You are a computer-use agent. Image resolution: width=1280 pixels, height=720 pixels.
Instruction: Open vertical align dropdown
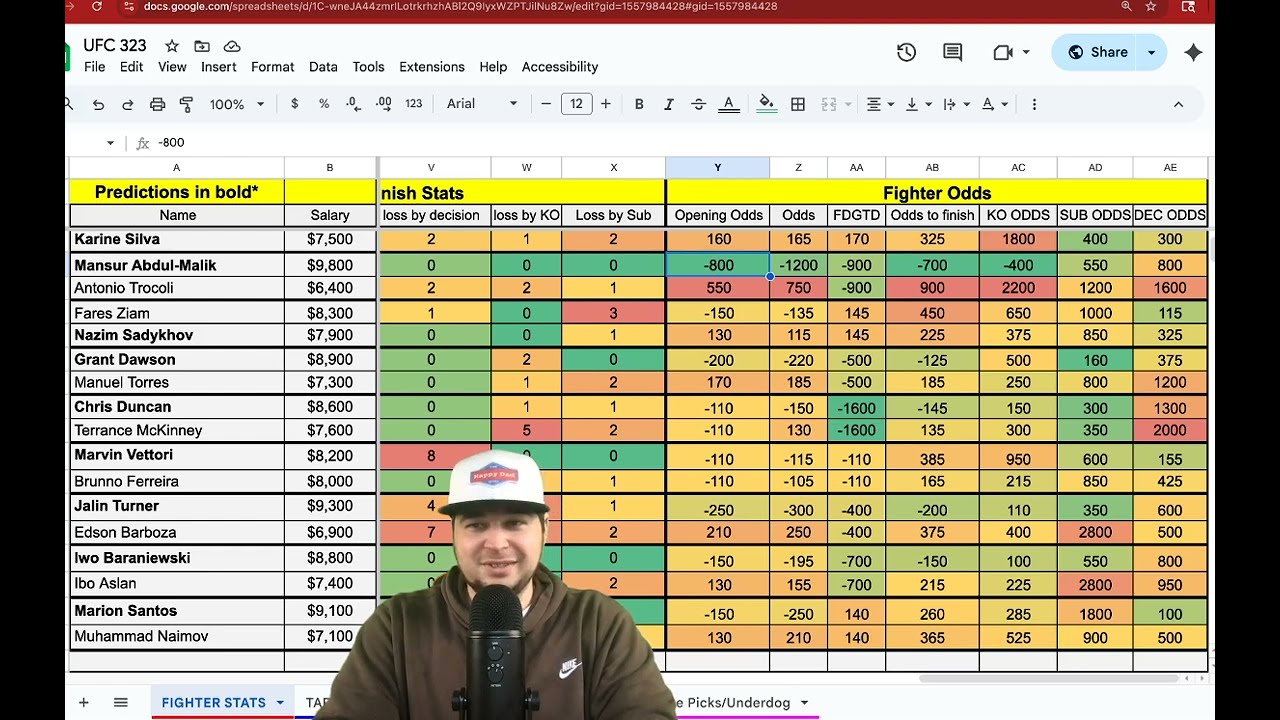[917, 104]
